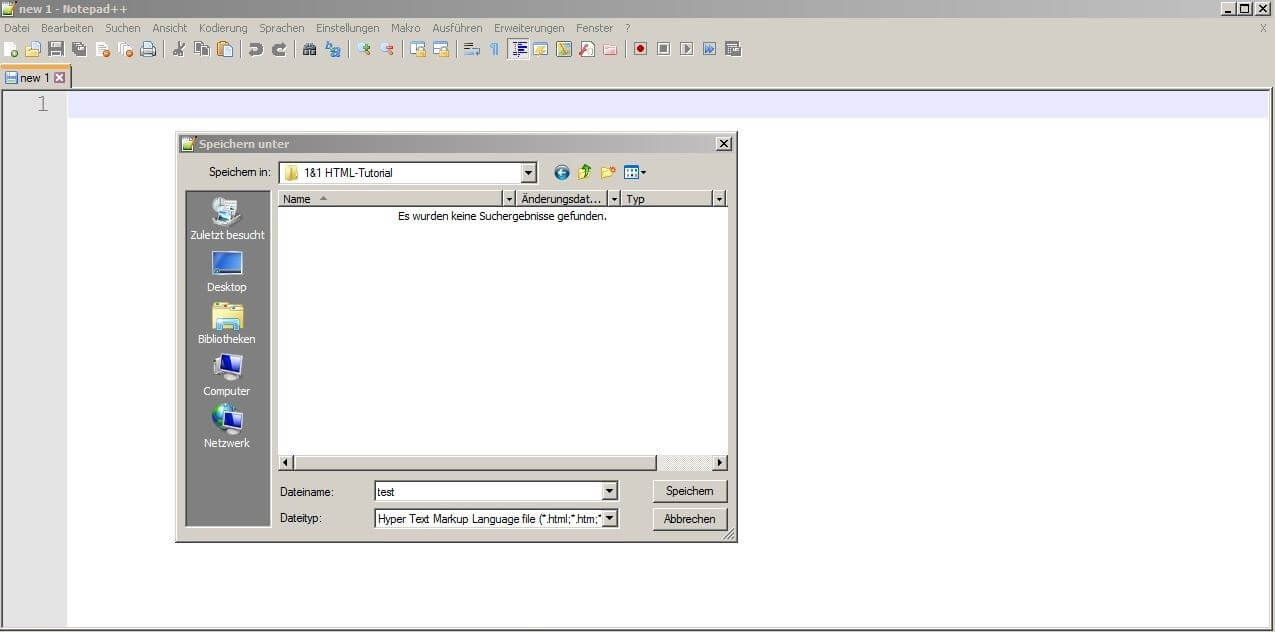Click the right arrow of the horizontal scrollbar

point(720,463)
